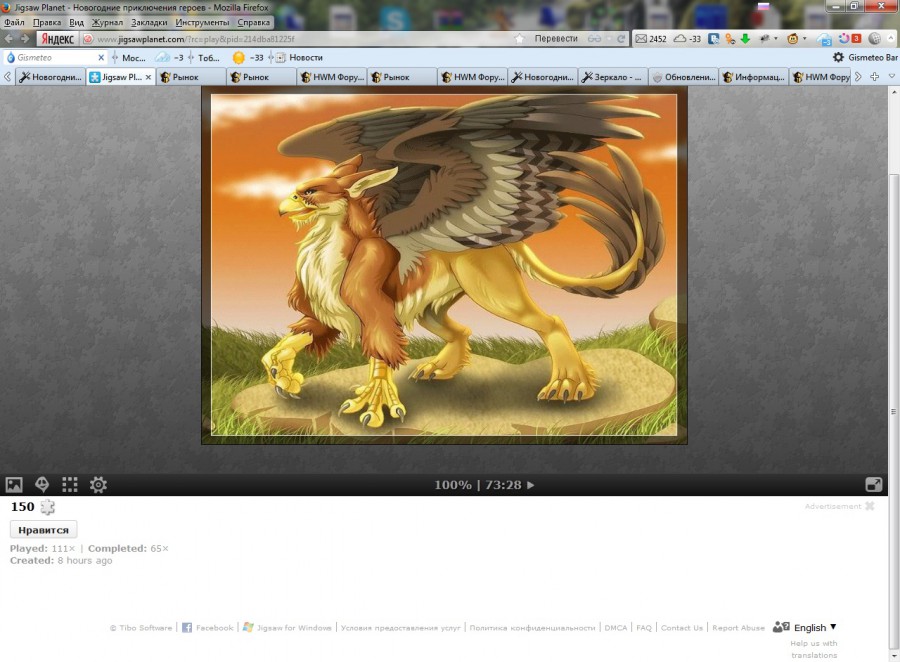
Task: Open the Report Abuse link
Action: (738, 628)
